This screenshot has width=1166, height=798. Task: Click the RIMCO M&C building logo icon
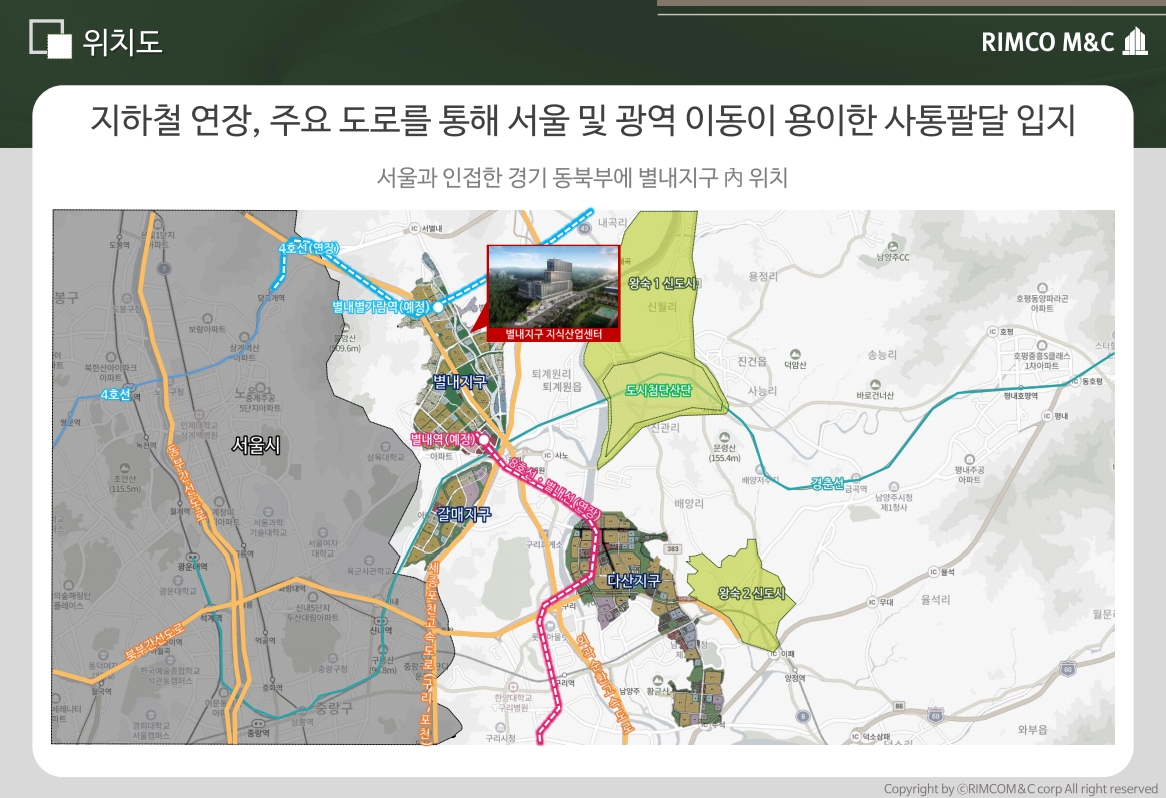[1135, 42]
